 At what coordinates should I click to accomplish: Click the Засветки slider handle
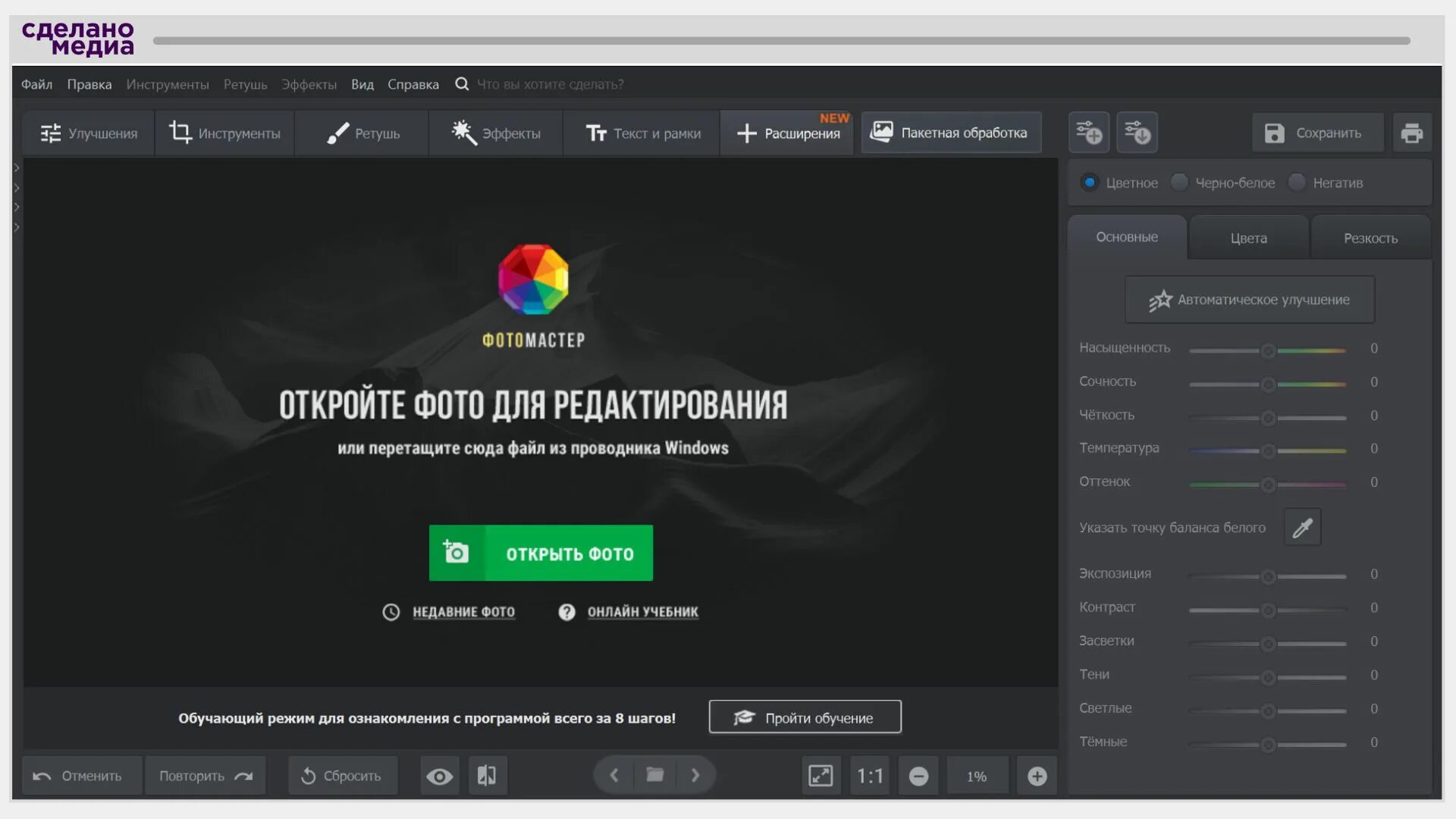click(1268, 644)
